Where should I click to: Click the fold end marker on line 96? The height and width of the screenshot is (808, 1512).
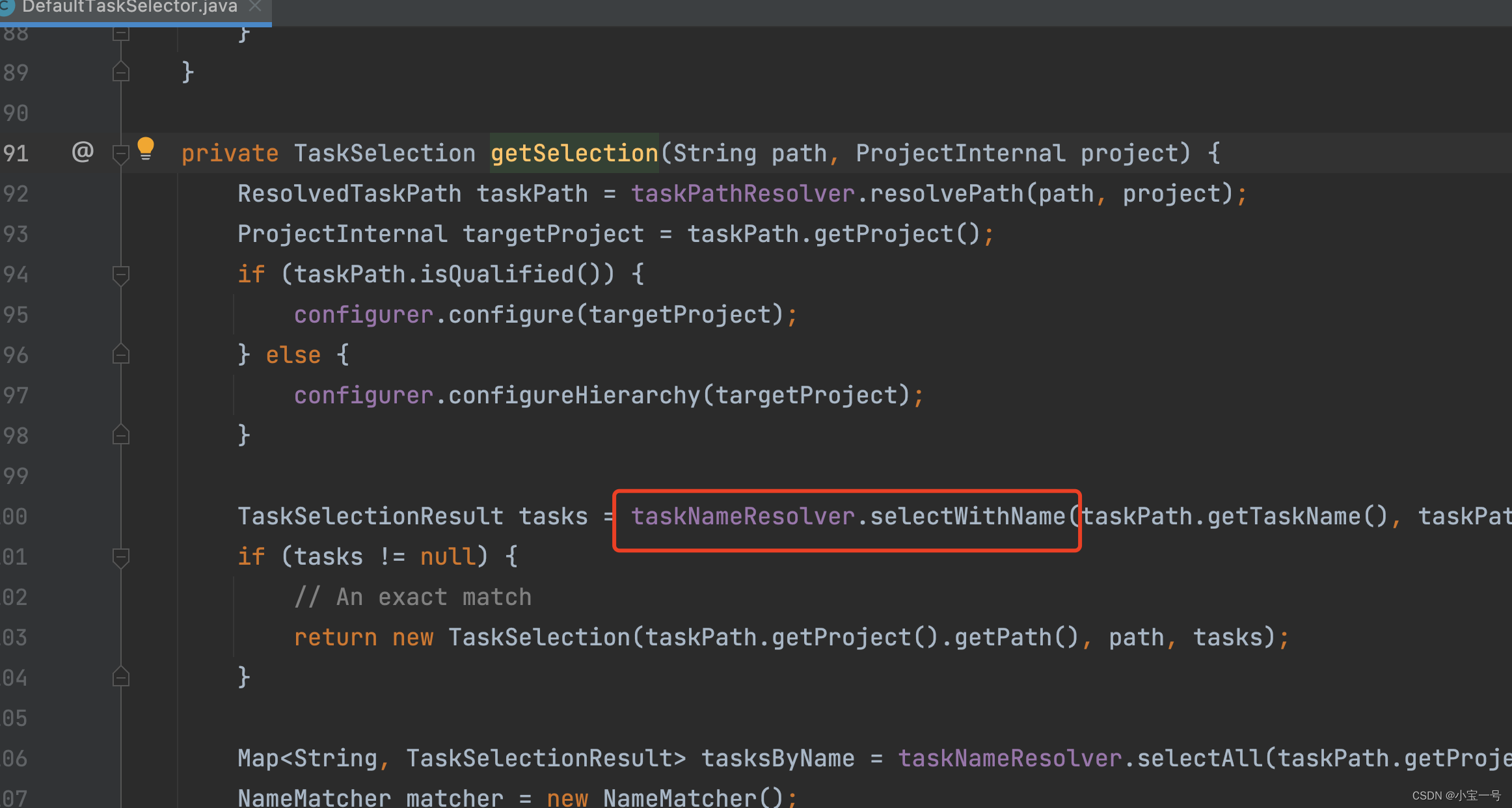120,355
